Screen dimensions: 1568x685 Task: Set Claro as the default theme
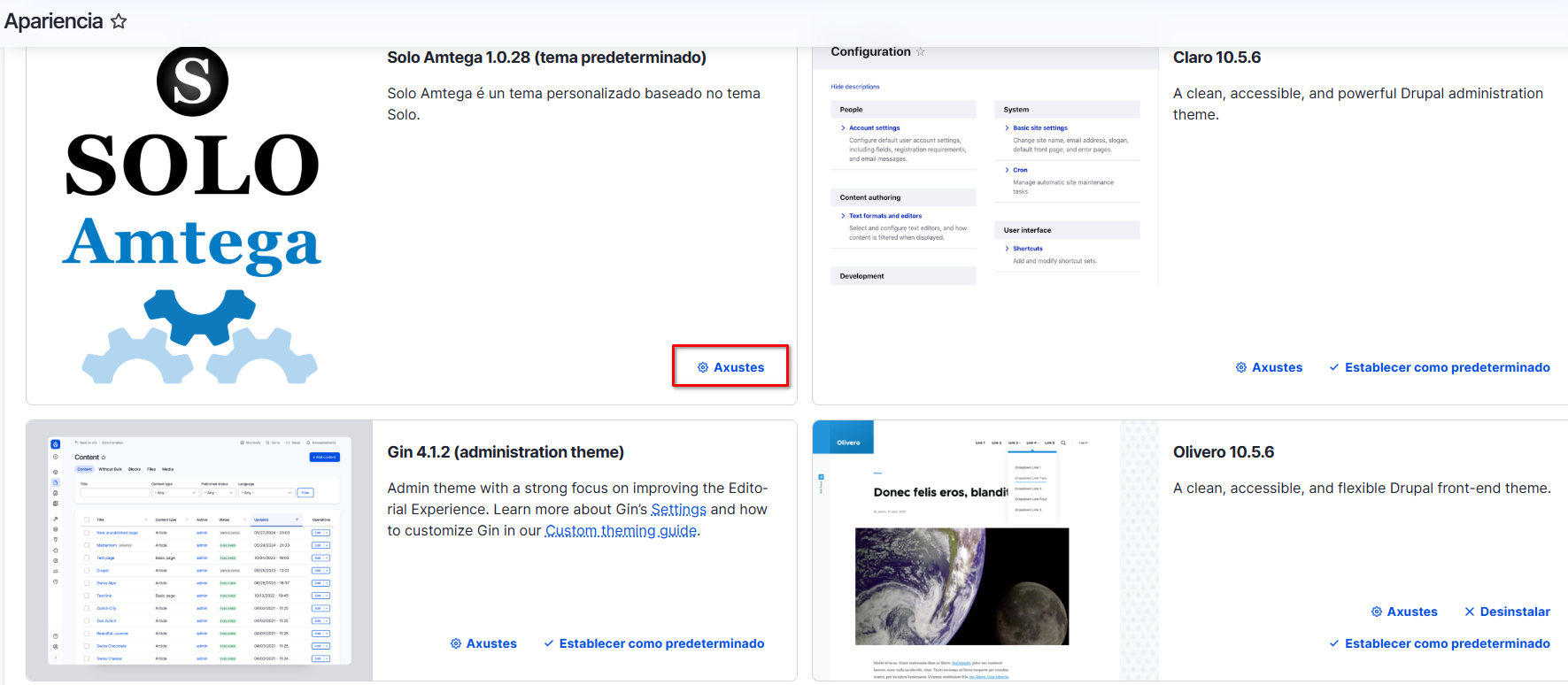(x=1447, y=367)
